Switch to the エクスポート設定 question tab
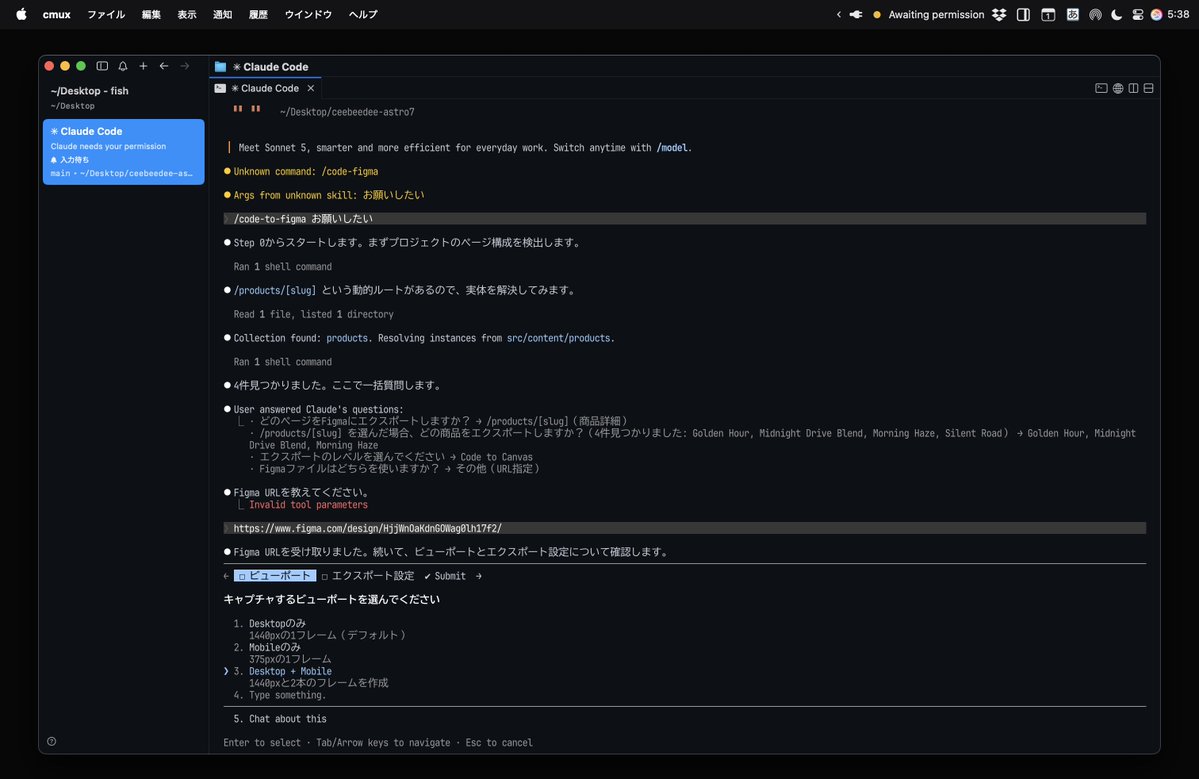 (x=368, y=576)
